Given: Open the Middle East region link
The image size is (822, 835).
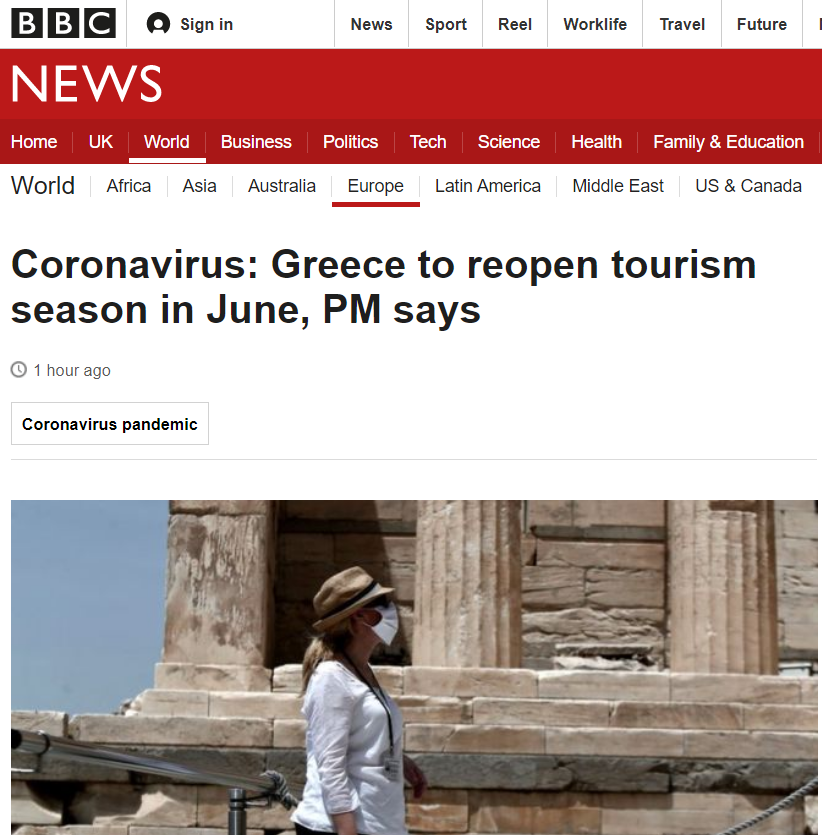Looking at the screenshot, I should point(618,186).
